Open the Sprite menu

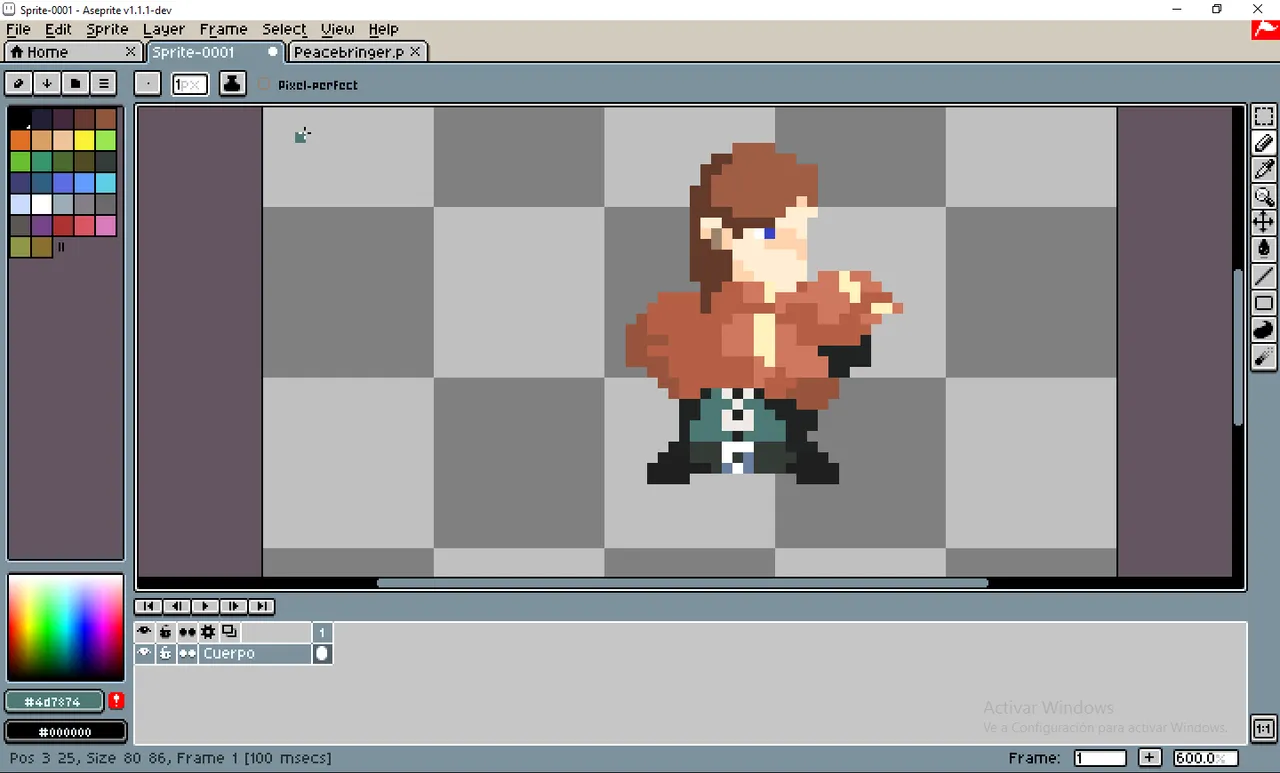pos(107,29)
